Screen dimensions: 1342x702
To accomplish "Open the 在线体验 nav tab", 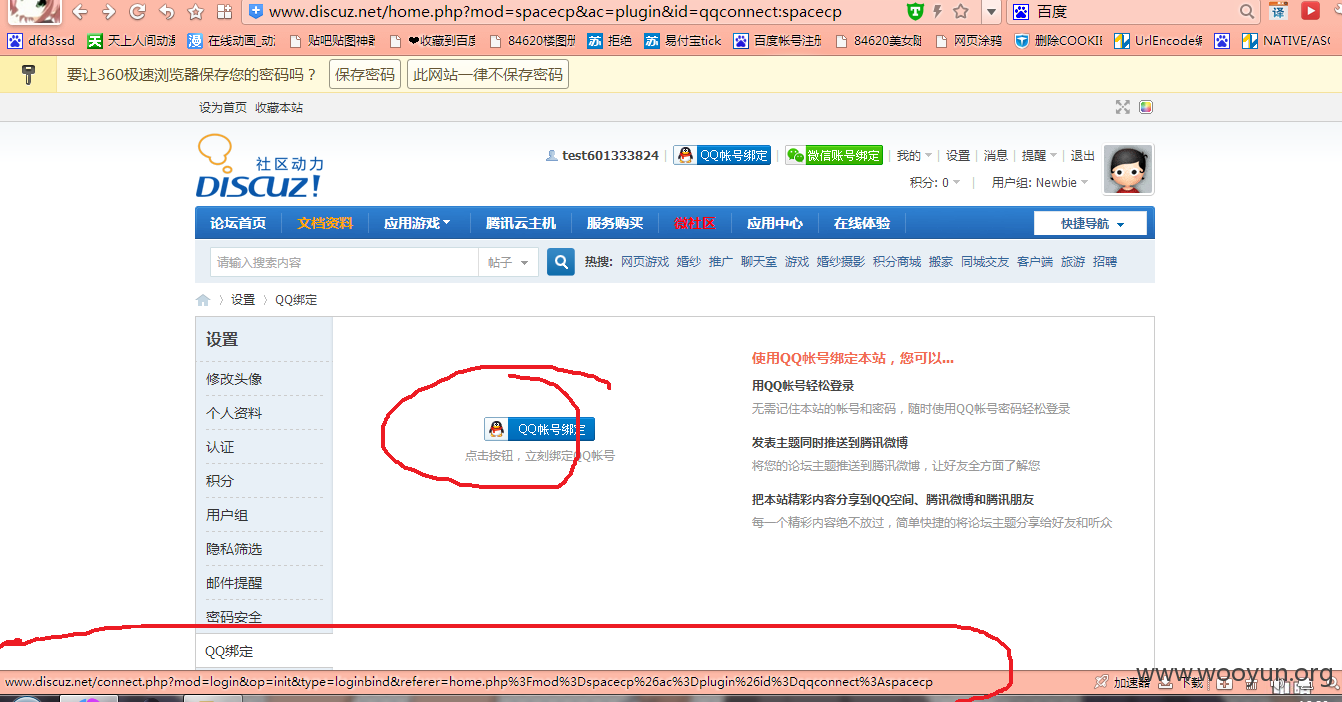I will click(862, 223).
